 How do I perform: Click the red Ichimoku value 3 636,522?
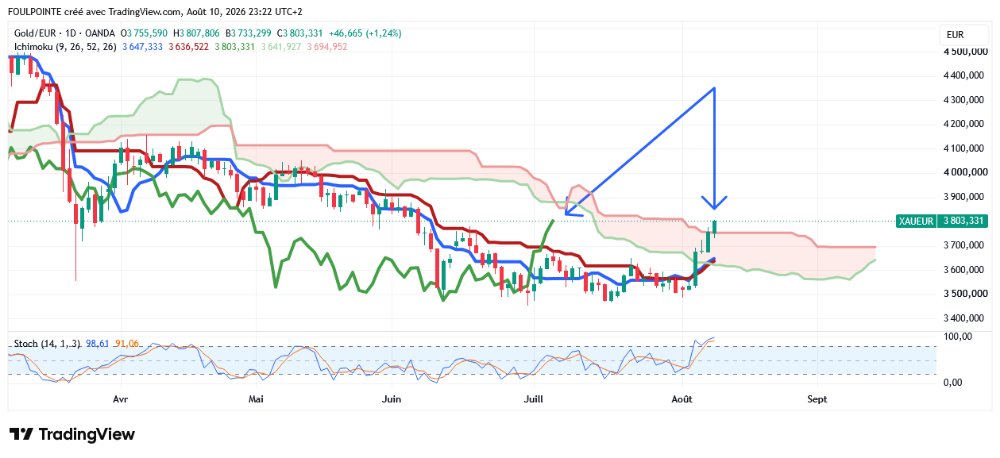coord(187,47)
